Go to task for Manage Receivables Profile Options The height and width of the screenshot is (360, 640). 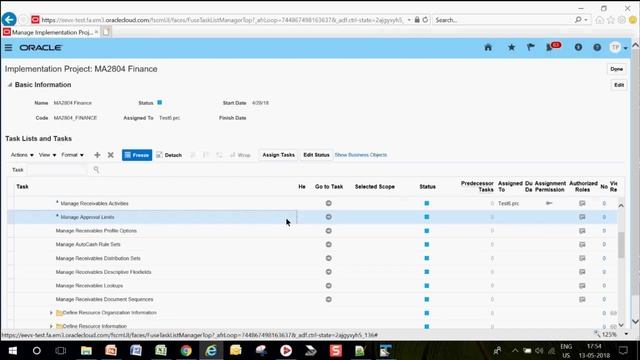[329, 231]
